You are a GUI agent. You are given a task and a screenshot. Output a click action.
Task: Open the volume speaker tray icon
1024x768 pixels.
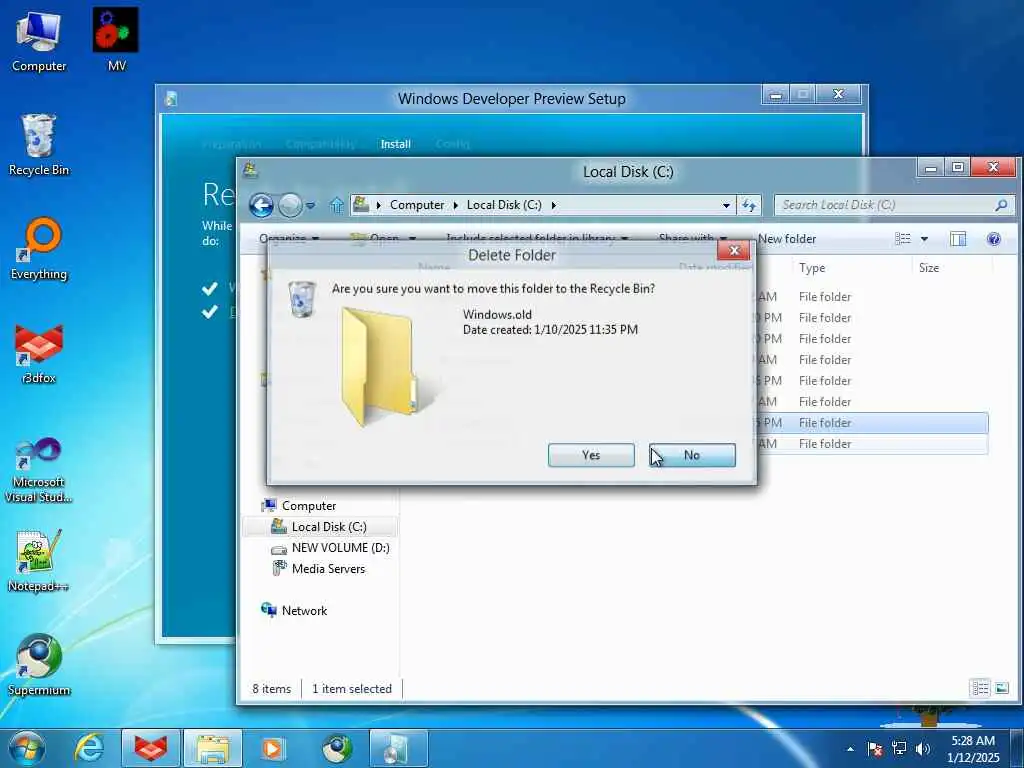(x=923, y=749)
